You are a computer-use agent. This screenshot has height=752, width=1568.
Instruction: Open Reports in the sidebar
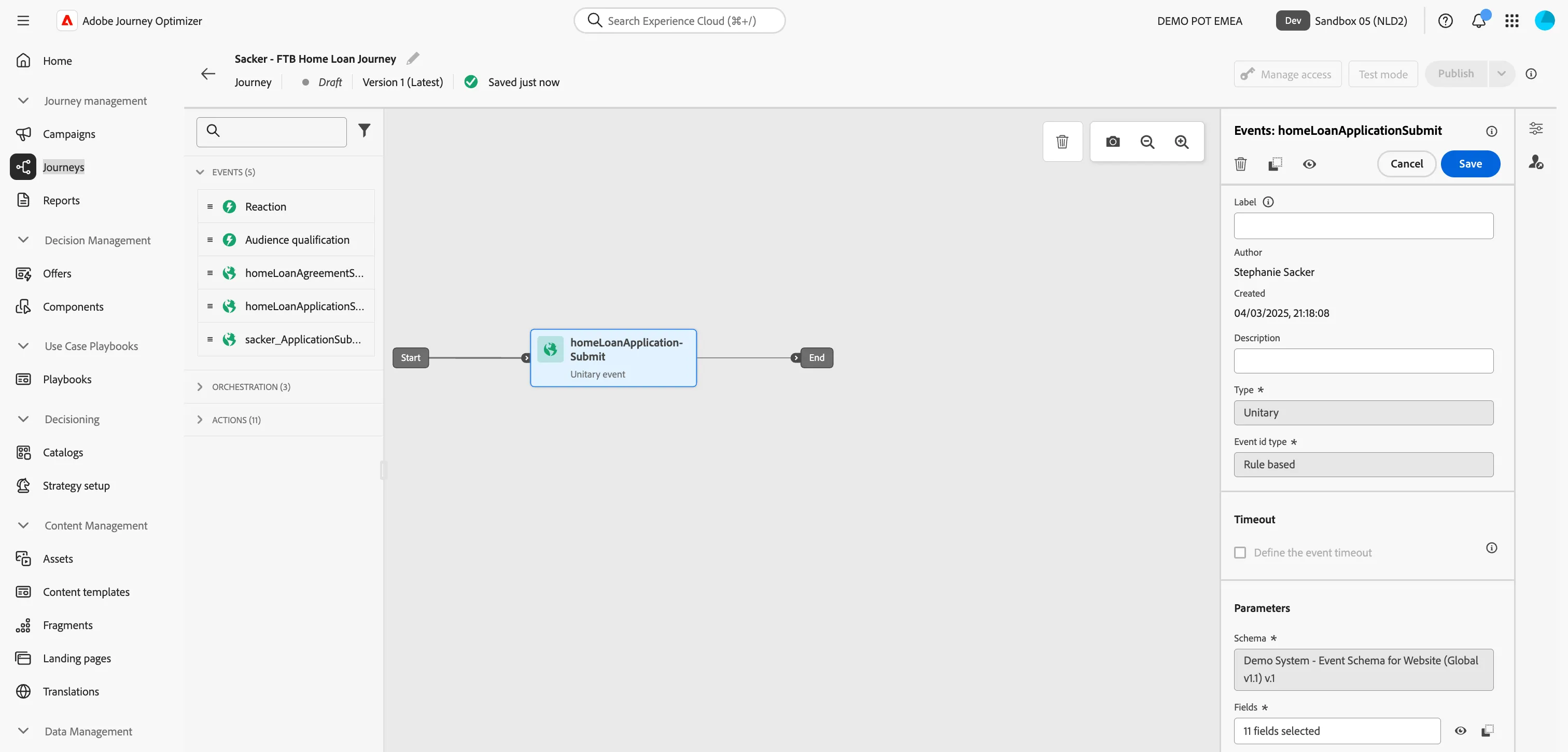(x=61, y=200)
